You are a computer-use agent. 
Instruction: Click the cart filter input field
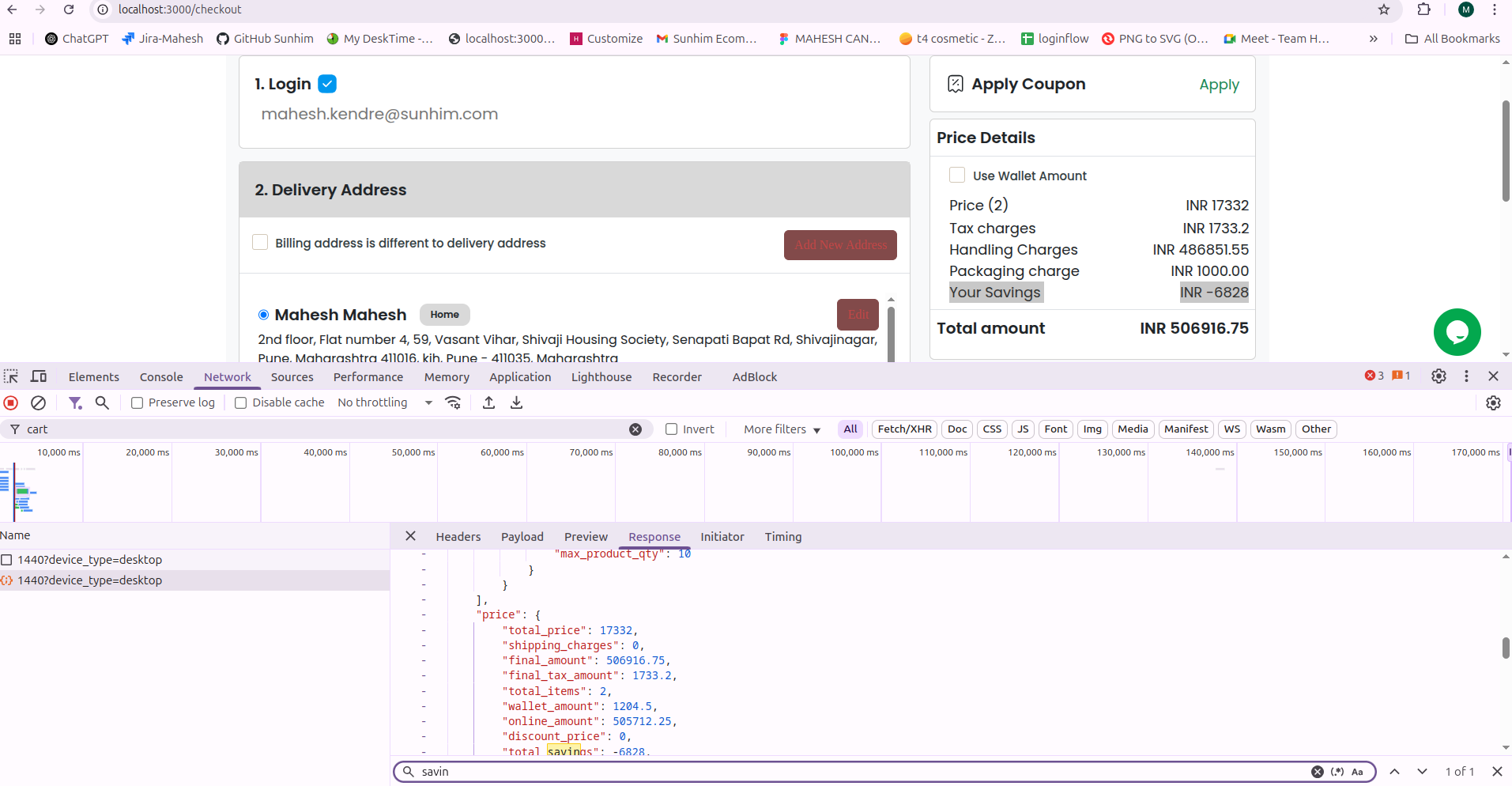[x=326, y=429]
